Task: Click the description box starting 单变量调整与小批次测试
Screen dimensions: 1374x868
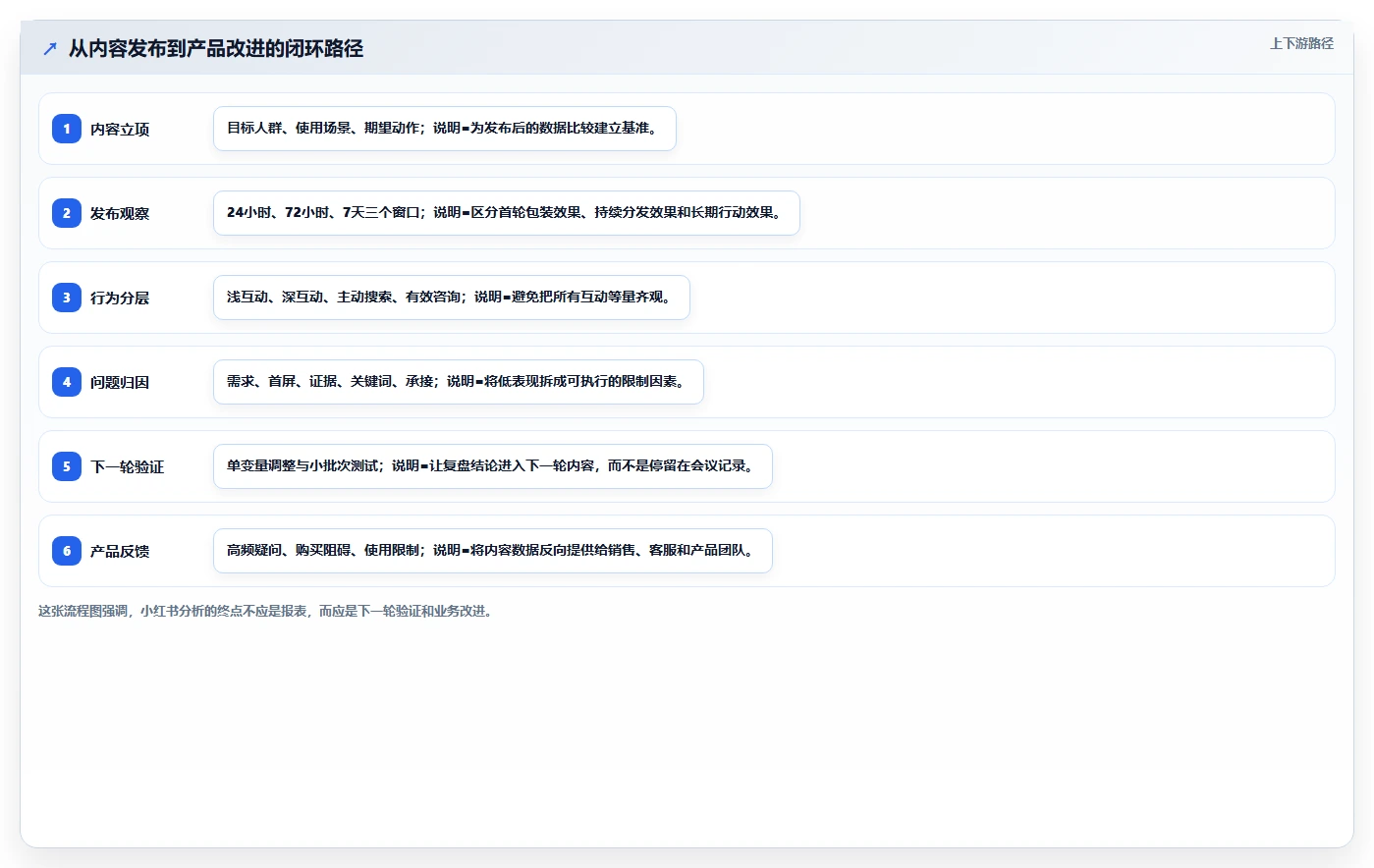Action: pyautogui.click(x=493, y=466)
